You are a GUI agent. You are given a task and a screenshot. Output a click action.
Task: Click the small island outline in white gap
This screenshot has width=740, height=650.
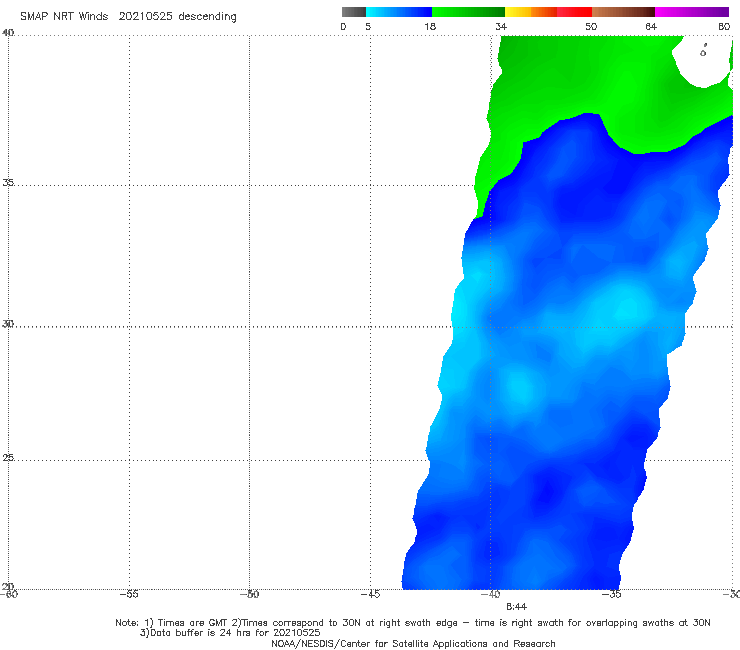click(x=703, y=51)
